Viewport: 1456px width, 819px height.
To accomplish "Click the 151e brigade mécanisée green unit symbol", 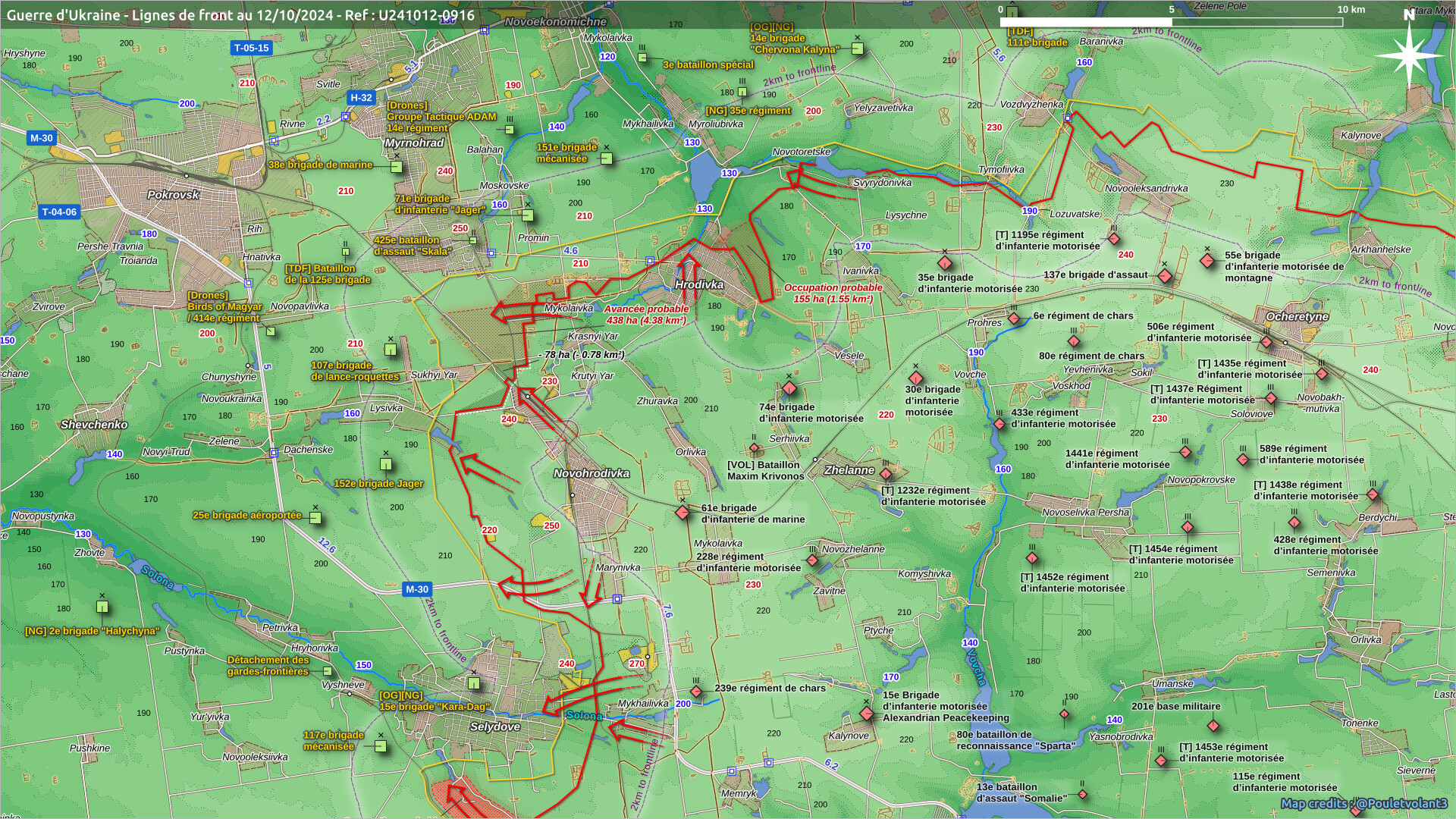I will click(x=606, y=158).
